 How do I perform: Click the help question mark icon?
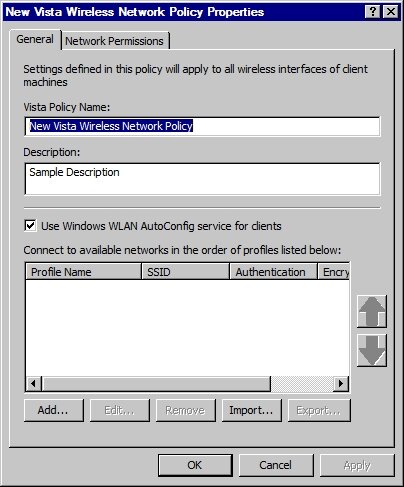click(373, 12)
